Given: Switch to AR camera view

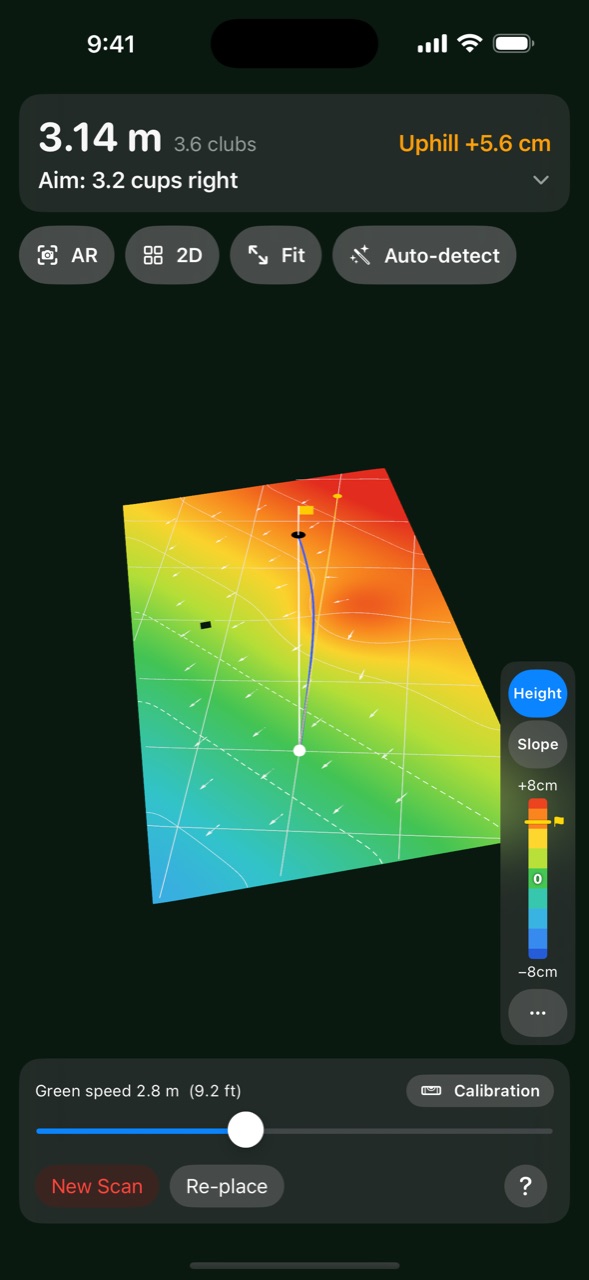Looking at the screenshot, I should pyautogui.click(x=67, y=255).
